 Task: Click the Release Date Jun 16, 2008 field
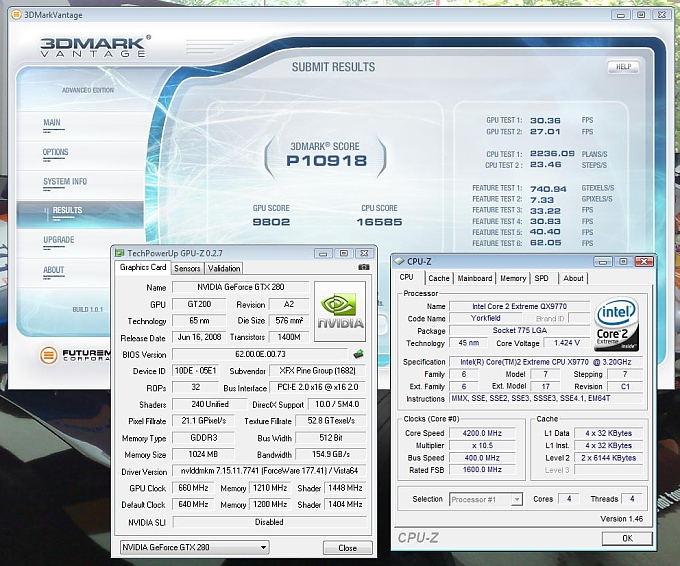(x=199, y=337)
